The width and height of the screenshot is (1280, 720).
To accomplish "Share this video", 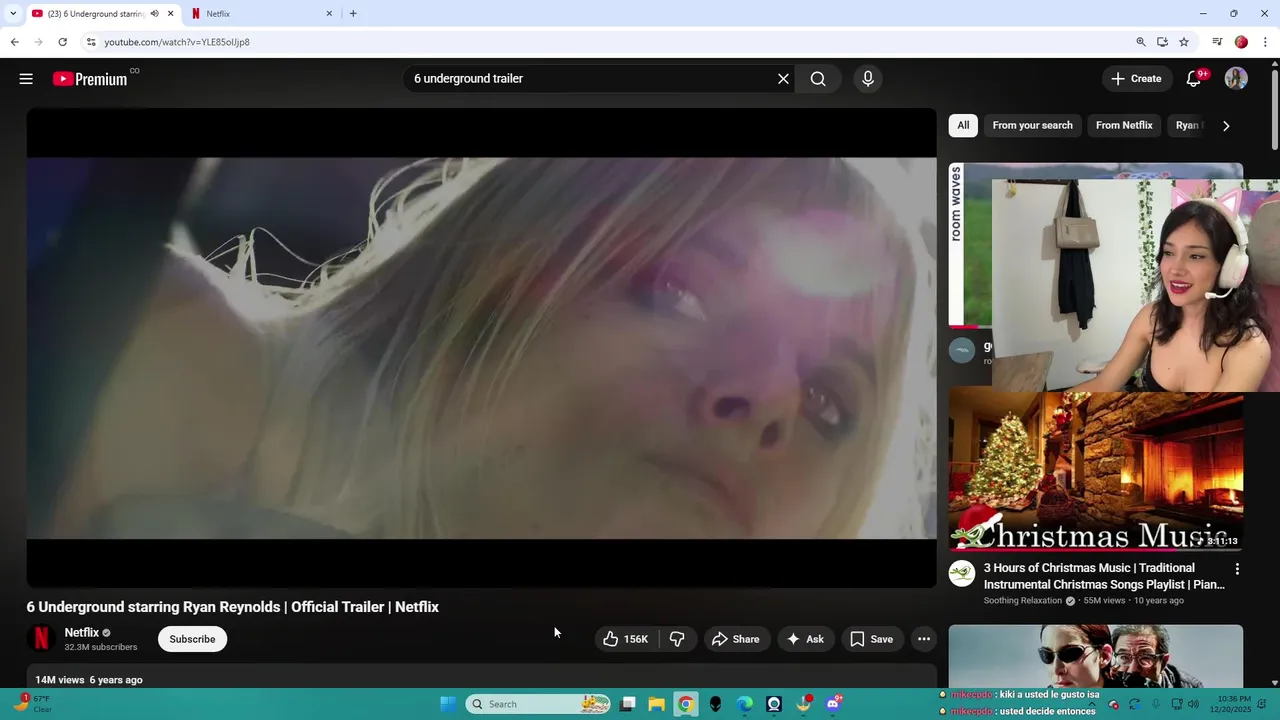I will pos(735,639).
